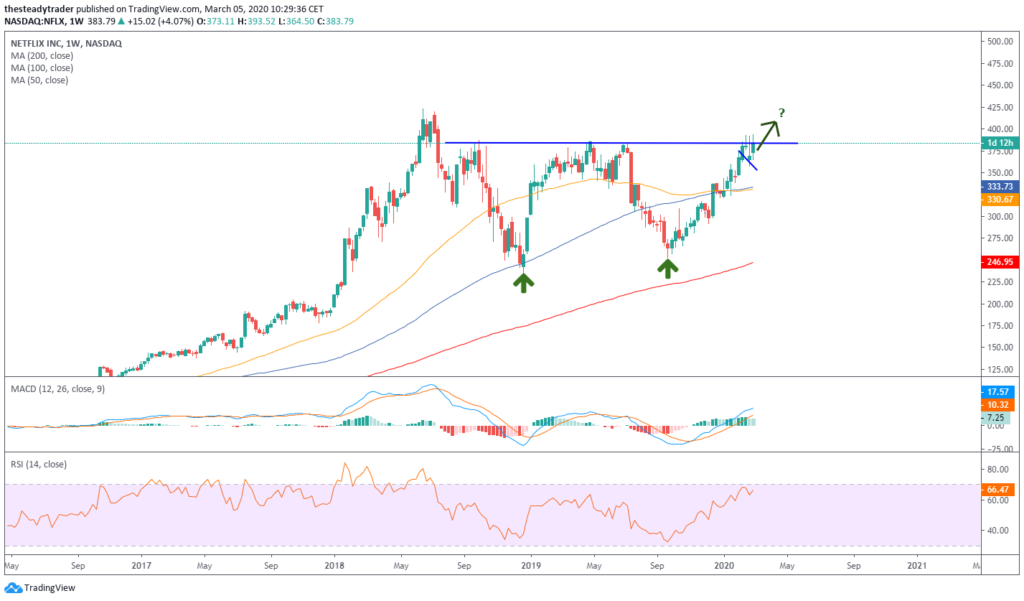Select the 200.00 price axis label

click(1000, 304)
